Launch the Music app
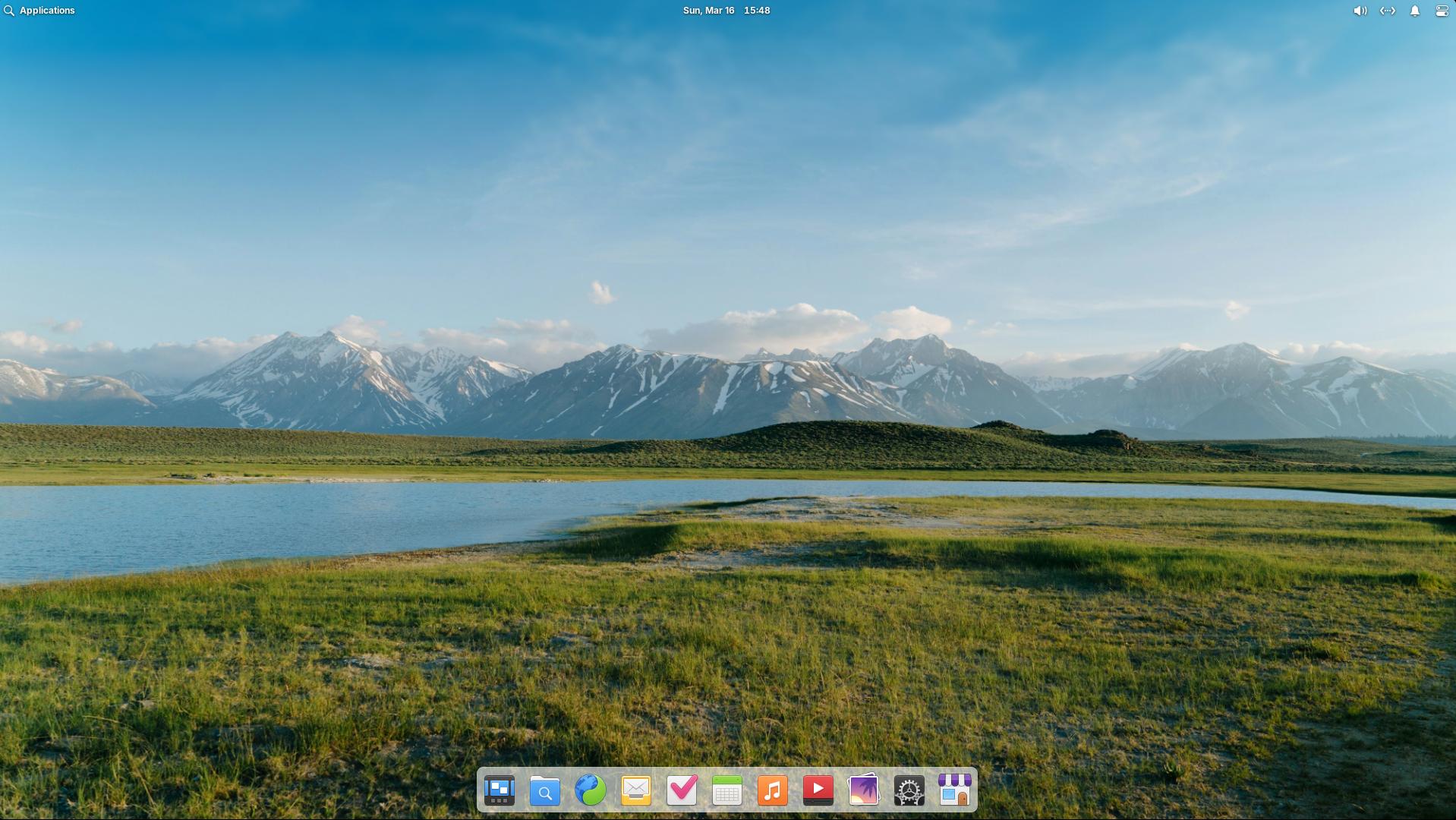The image size is (1456, 820). click(773, 790)
